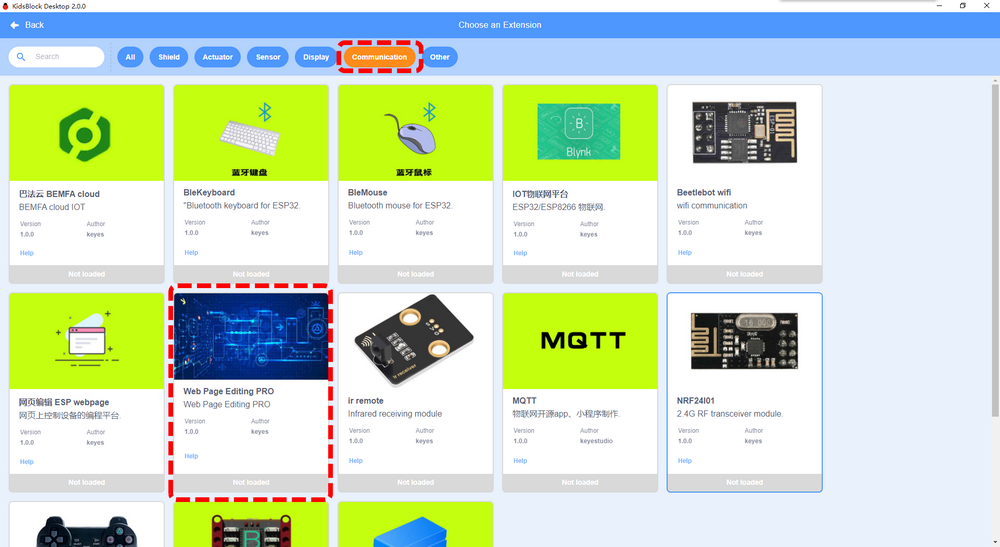Load Beetlebot wifi via Not loaded bar
This screenshot has width=1000, height=547.
(745, 274)
